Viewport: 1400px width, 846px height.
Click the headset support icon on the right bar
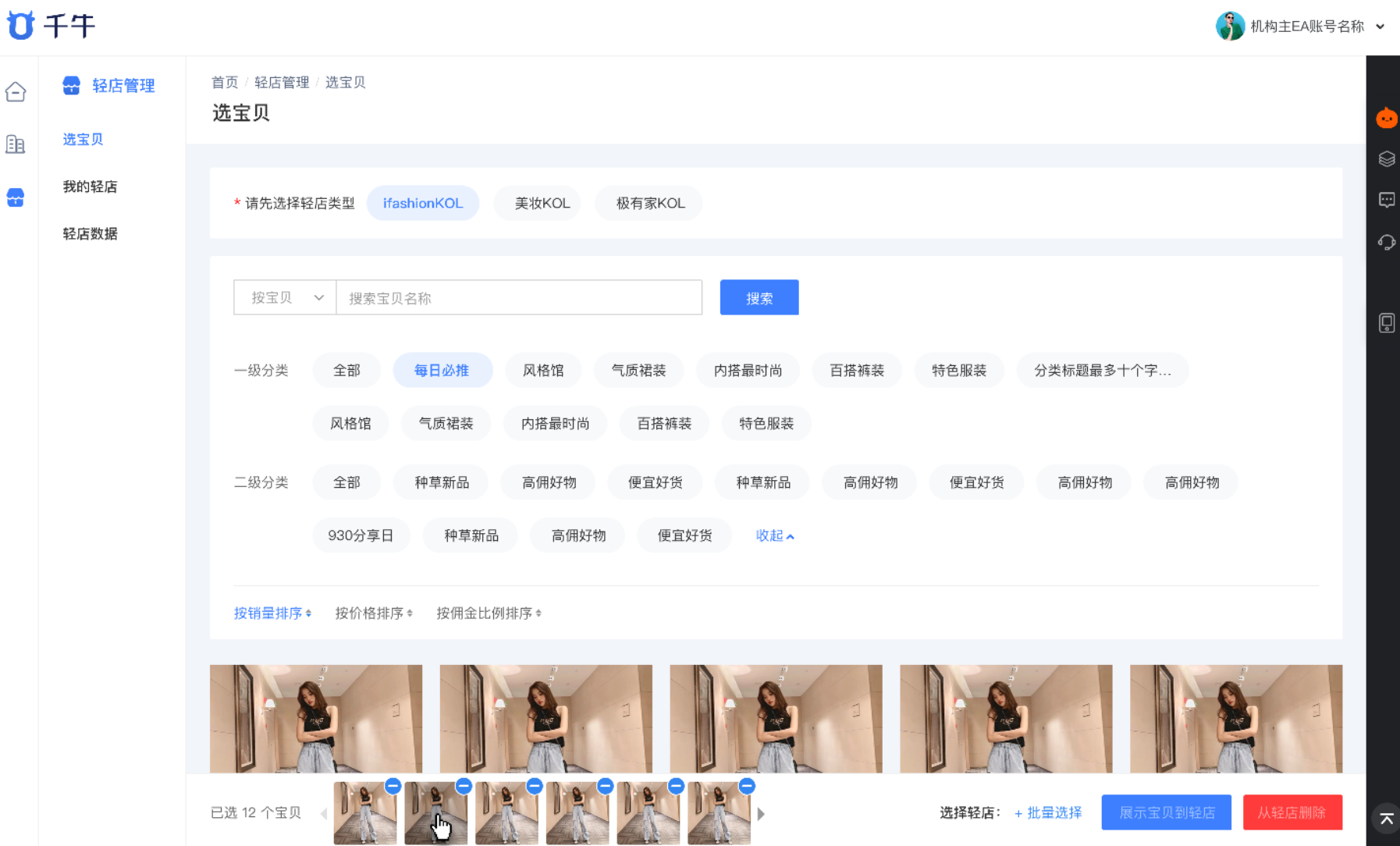pos(1387,242)
